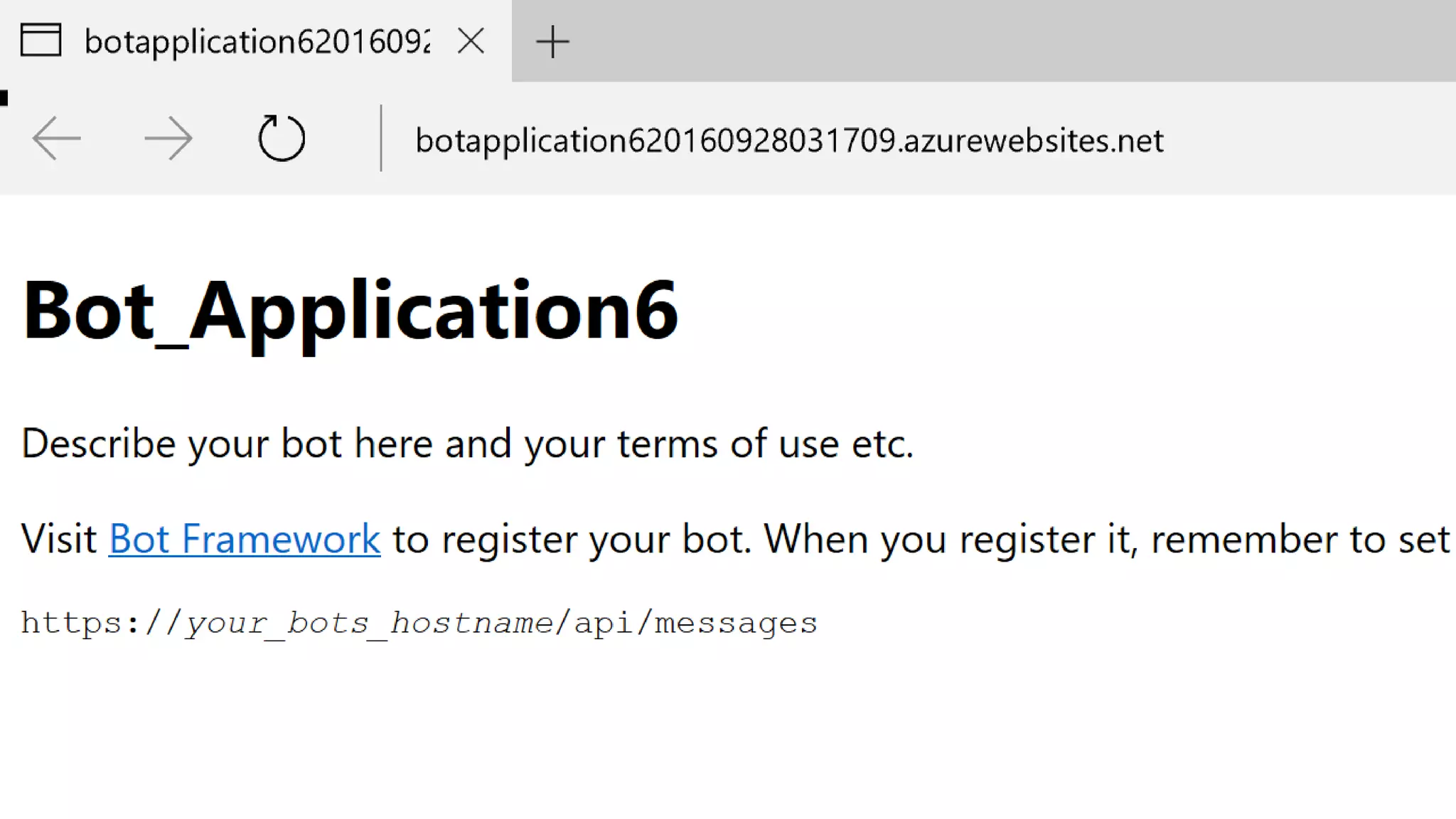Click the vertical divider left of the URL
This screenshot has height=819, width=1456.
(381, 138)
